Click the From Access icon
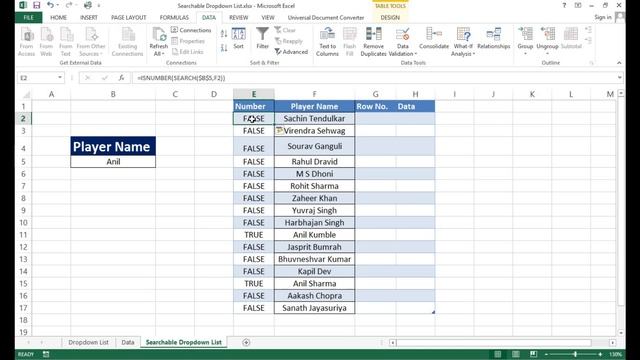 pyautogui.click(x=27, y=41)
